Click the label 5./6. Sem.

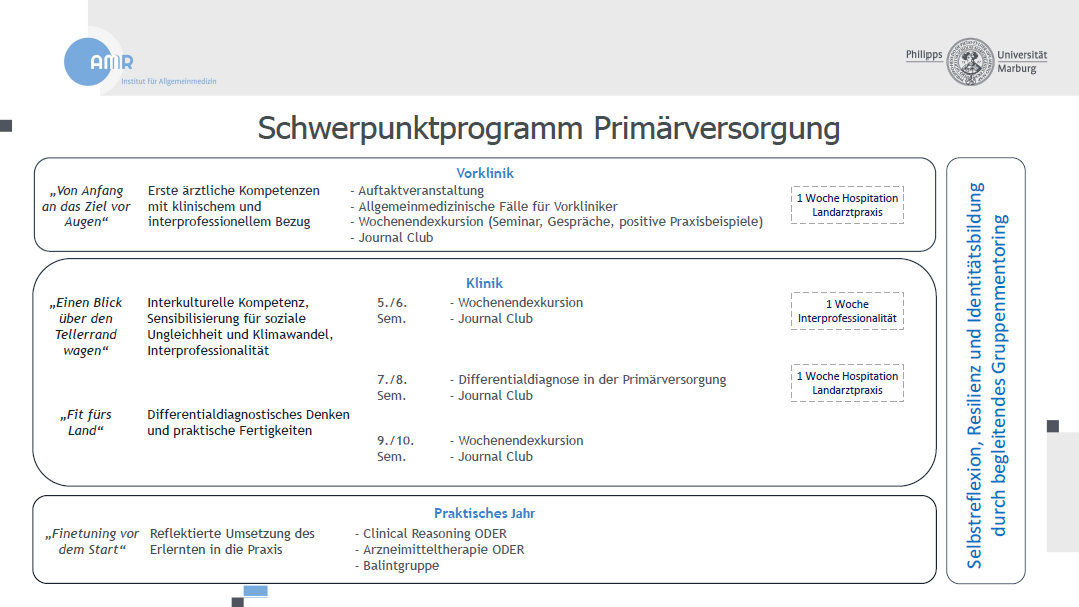(392, 310)
